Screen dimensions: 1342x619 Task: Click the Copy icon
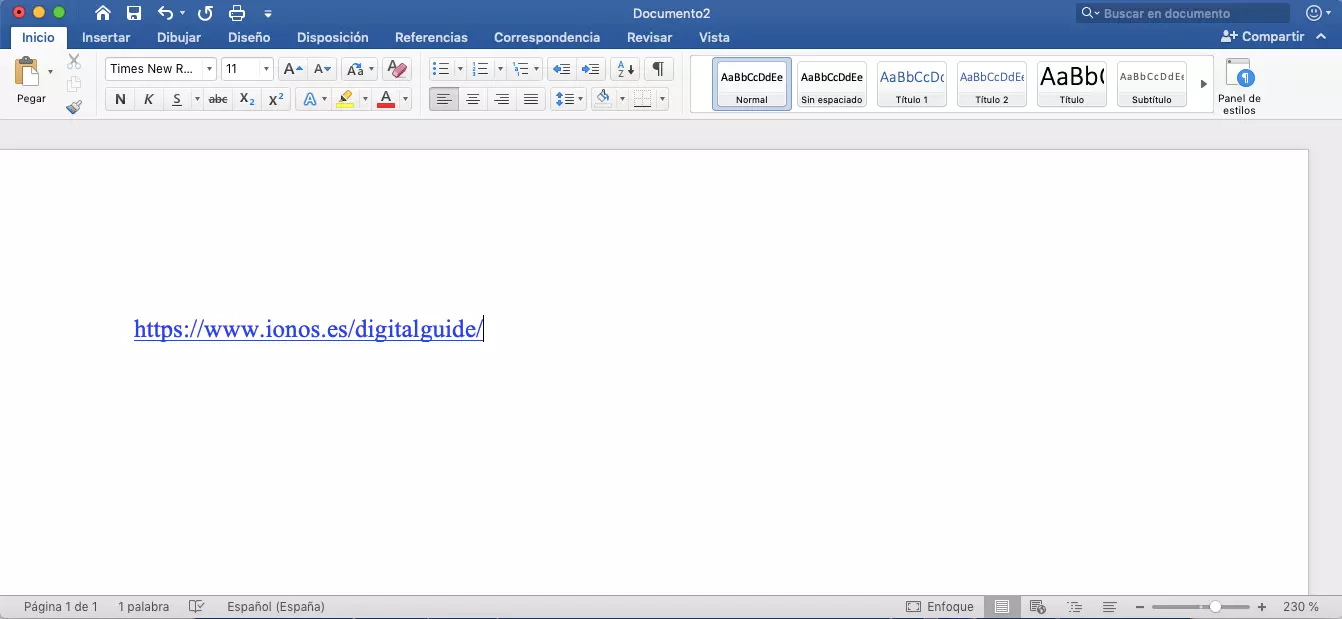(74, 84)
